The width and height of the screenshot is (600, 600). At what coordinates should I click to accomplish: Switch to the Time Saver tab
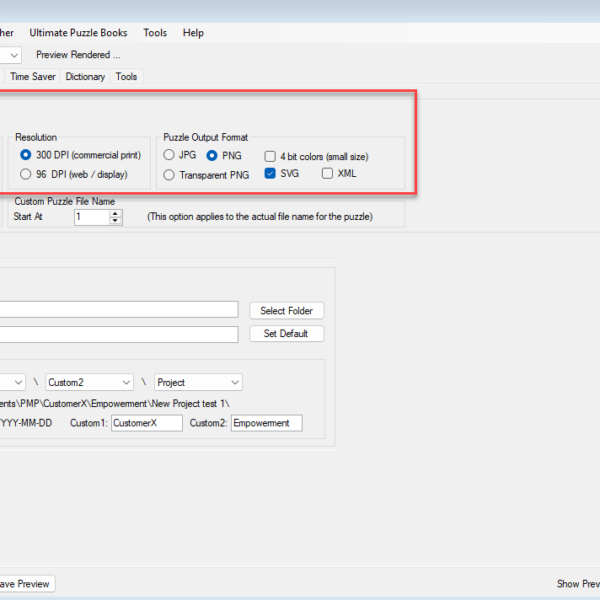point(33,76)
